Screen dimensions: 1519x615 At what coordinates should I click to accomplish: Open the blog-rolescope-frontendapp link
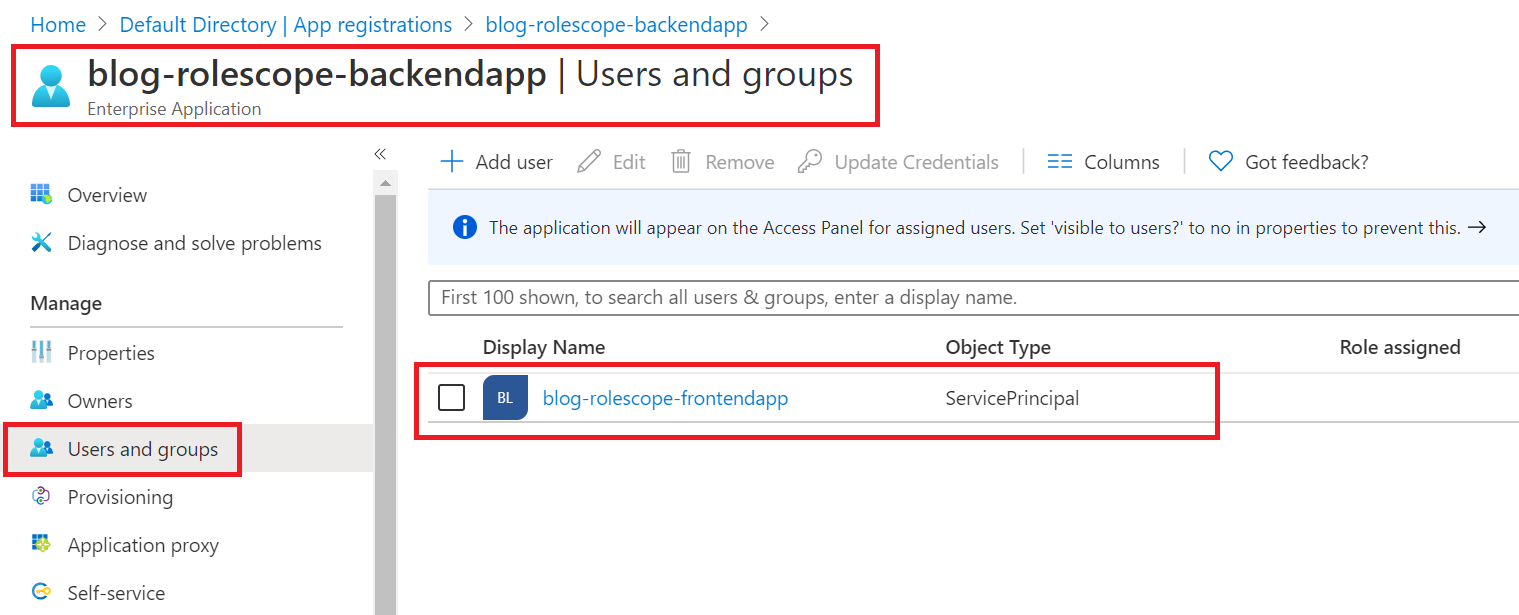665,398
